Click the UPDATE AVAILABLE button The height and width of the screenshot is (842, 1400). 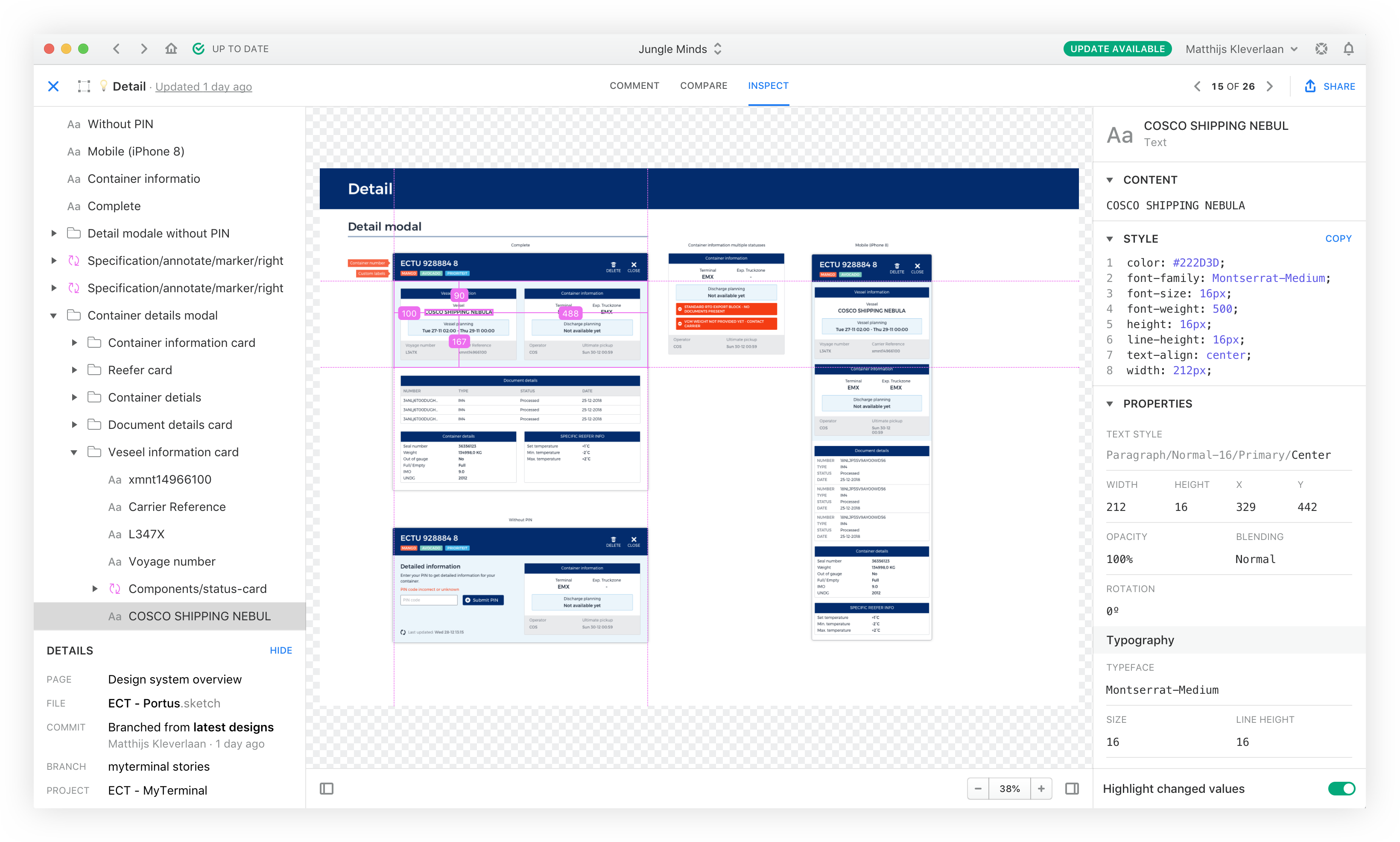pyautogui.click(x=1117, y=49)
